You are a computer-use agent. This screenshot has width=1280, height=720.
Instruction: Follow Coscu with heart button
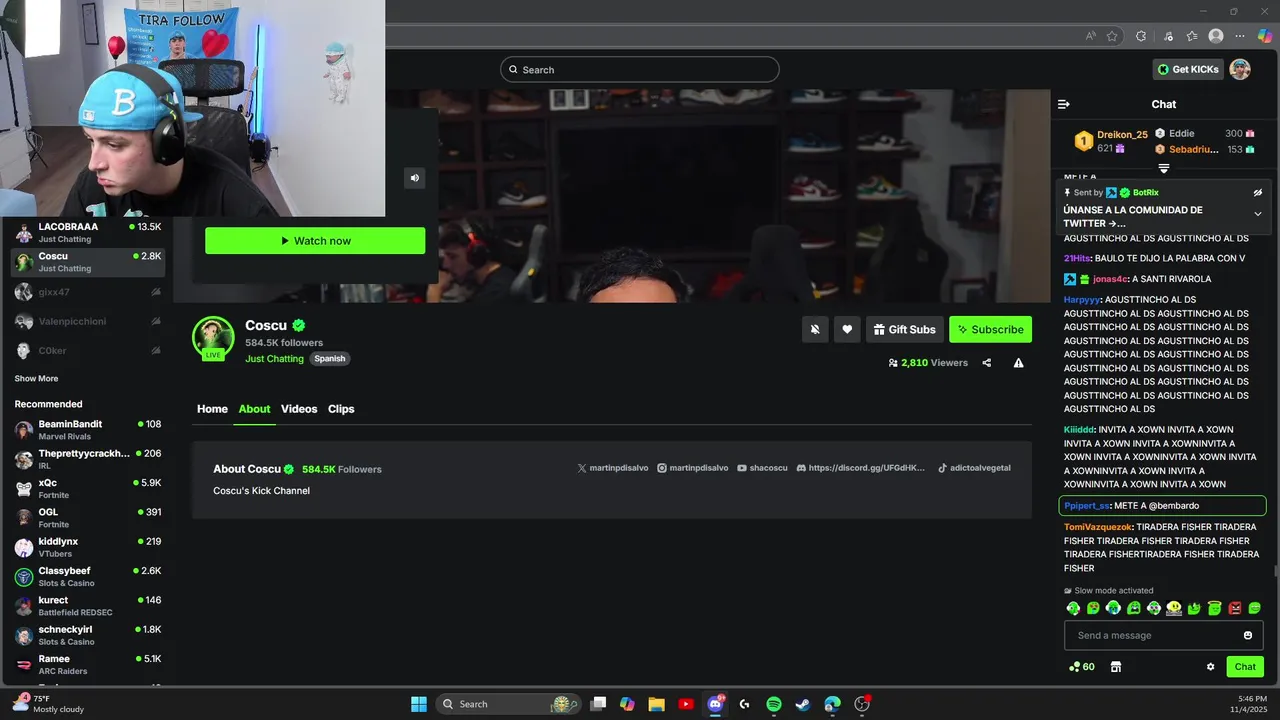click(x=847, y=329)
